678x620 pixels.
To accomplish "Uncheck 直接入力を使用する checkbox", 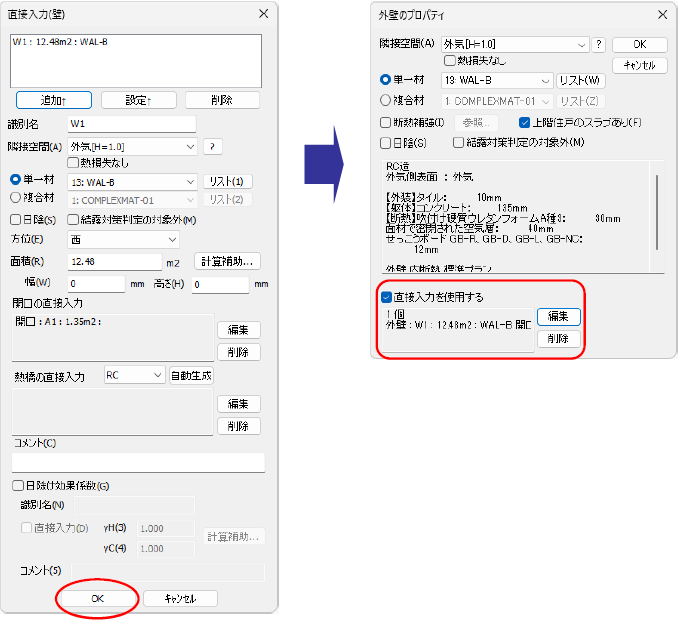I will pyautogui.click(x=386, y=297).
